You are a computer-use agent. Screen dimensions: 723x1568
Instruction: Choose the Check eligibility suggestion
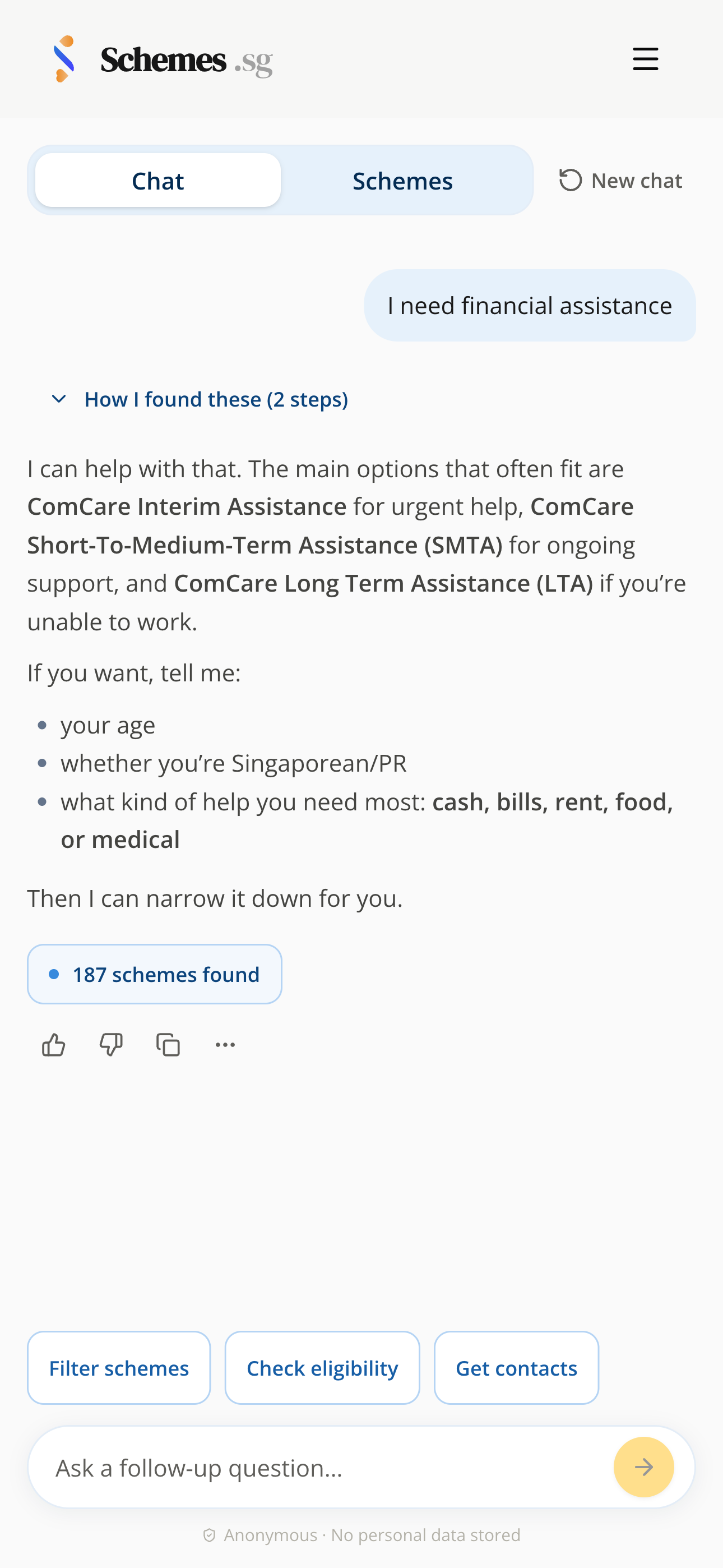pos(322,1368)
